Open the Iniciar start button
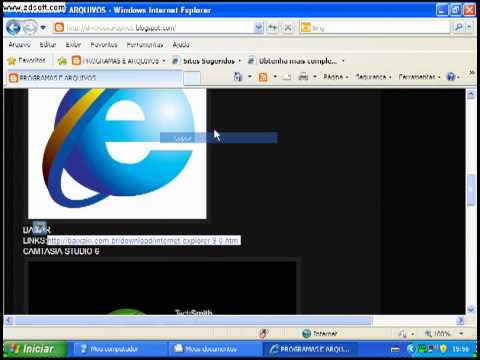This screenshot has width=480, height=360. point(35,349)
